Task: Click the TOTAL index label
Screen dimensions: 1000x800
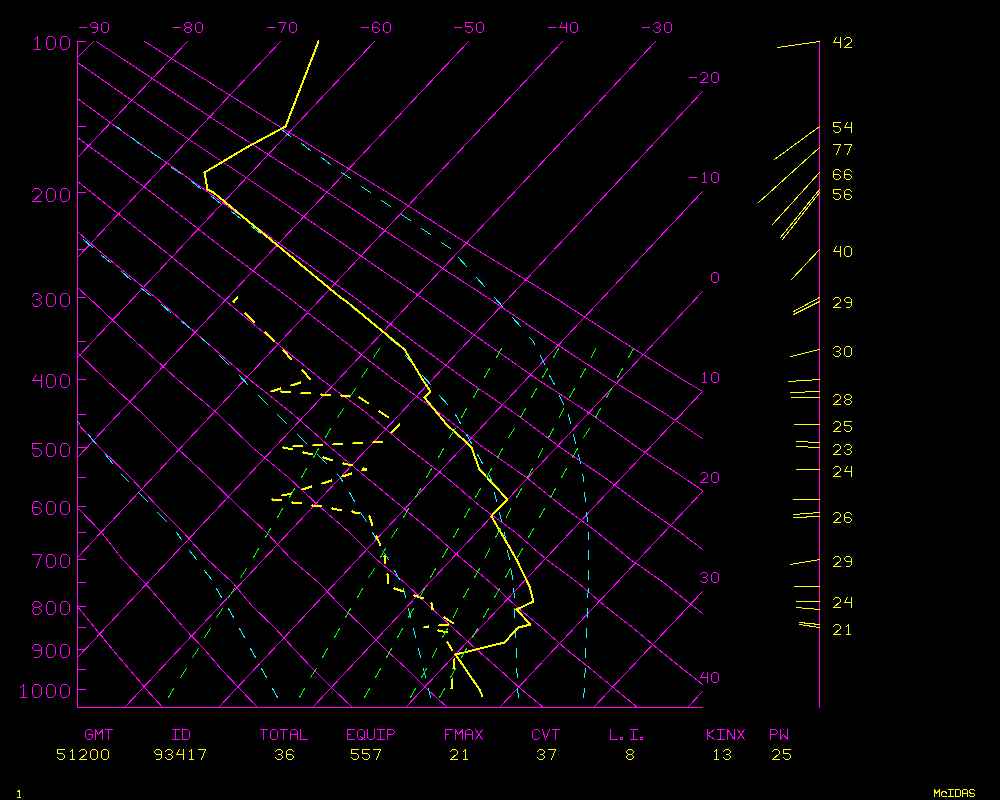Action: (x=284, y=735)
